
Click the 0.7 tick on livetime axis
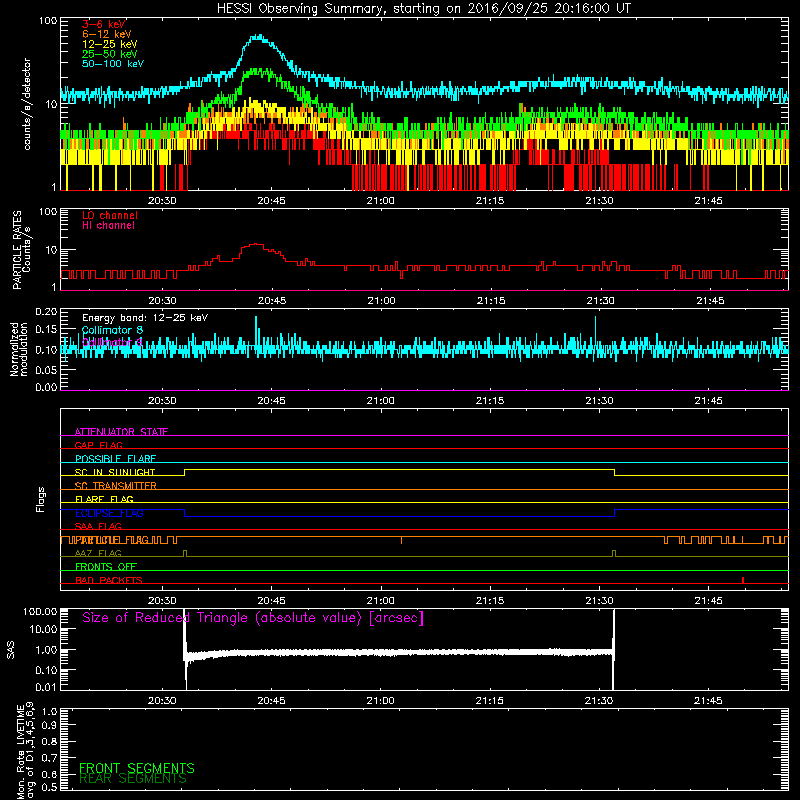(x=49, y=758)
